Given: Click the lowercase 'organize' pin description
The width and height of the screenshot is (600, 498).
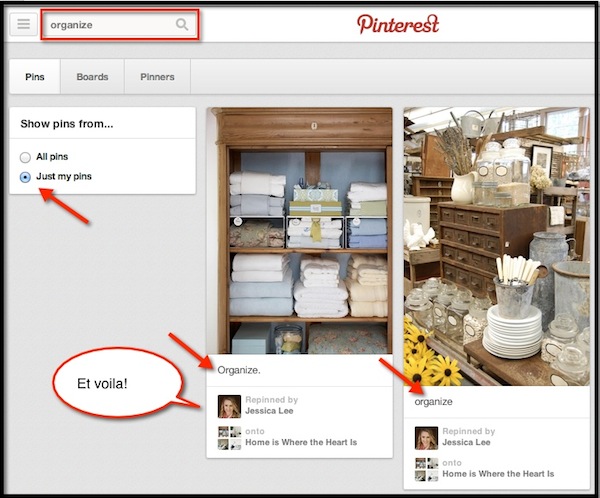Looking at the screenshot, I should coord(434,402).
